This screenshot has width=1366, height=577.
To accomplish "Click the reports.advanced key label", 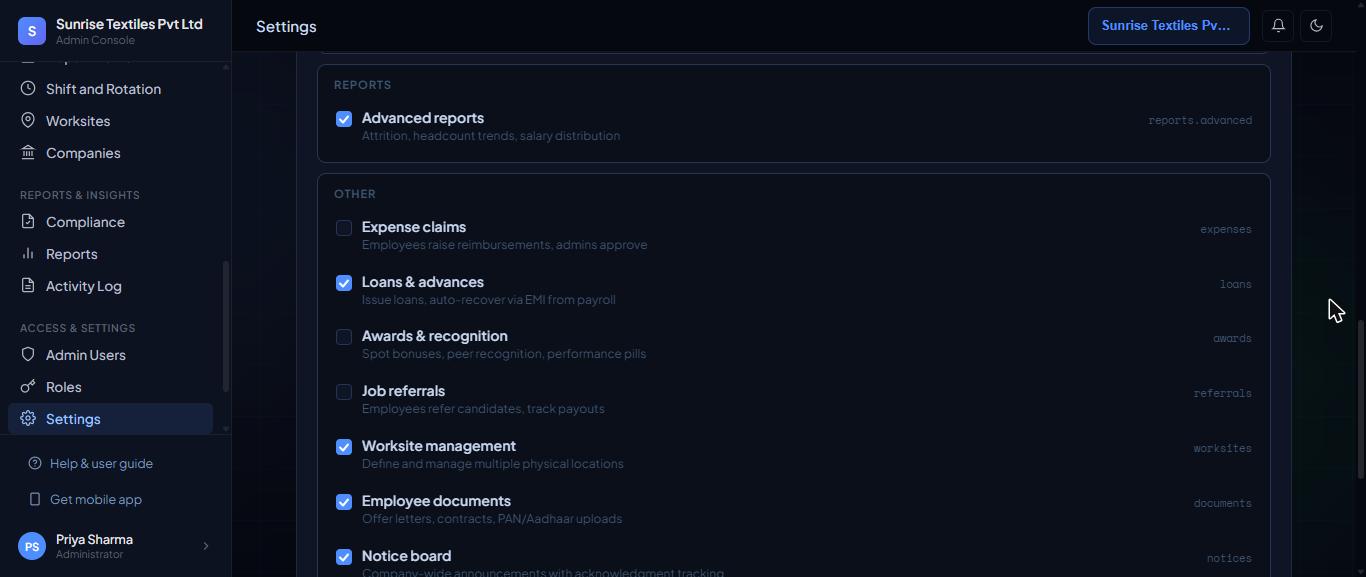I will (x=1200, y=120).
